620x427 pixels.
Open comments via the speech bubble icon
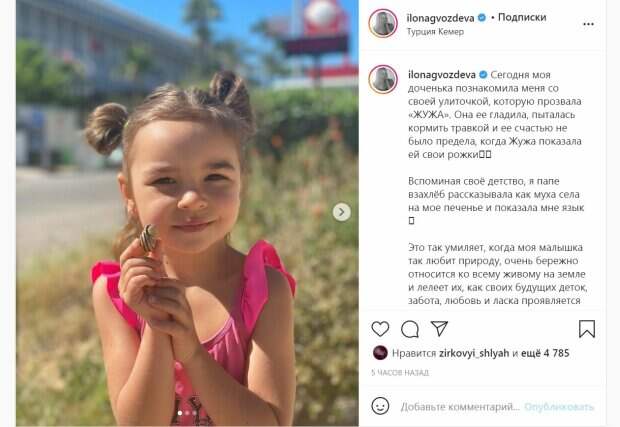tap(410, 329)
